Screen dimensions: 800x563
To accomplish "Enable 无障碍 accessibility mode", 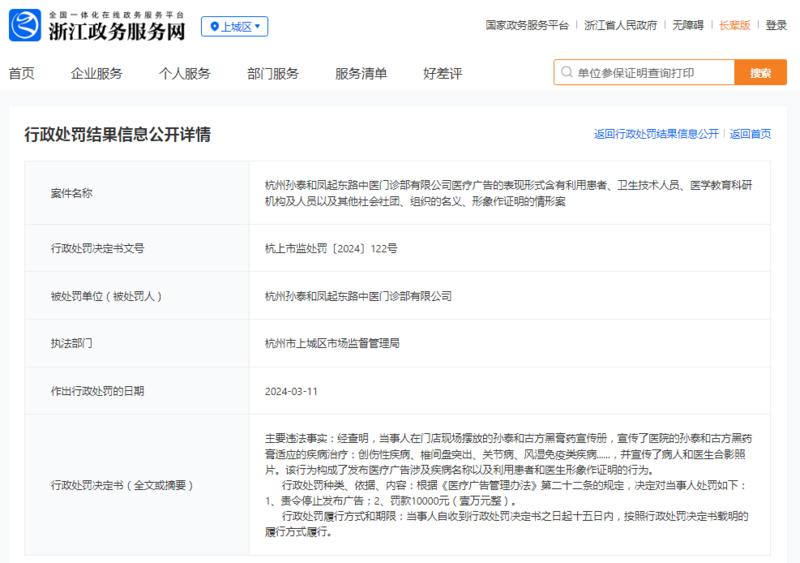I will coord(688,25).
